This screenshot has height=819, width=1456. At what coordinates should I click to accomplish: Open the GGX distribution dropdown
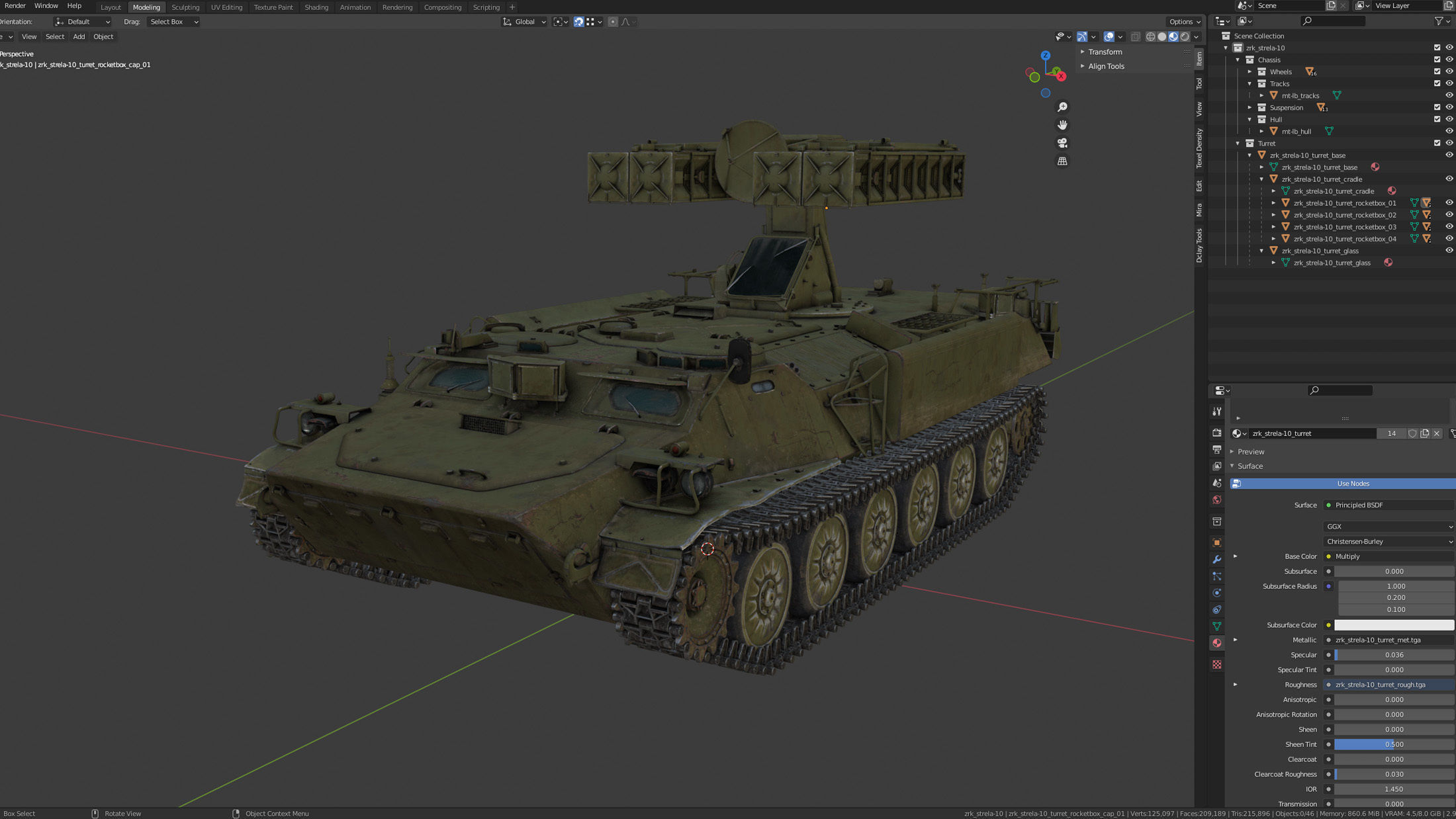click(x=1388, y=527)
